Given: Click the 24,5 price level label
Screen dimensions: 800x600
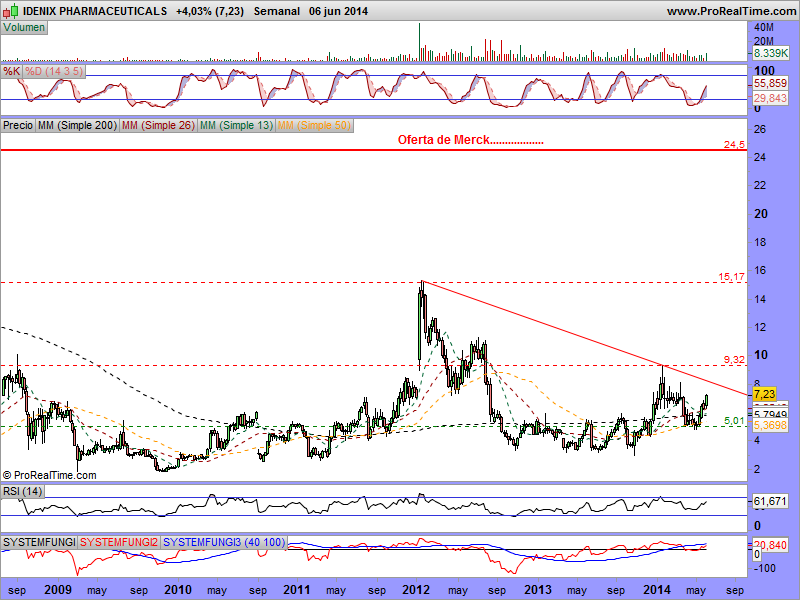Looking at the screenshot, I should click(734, 145).
